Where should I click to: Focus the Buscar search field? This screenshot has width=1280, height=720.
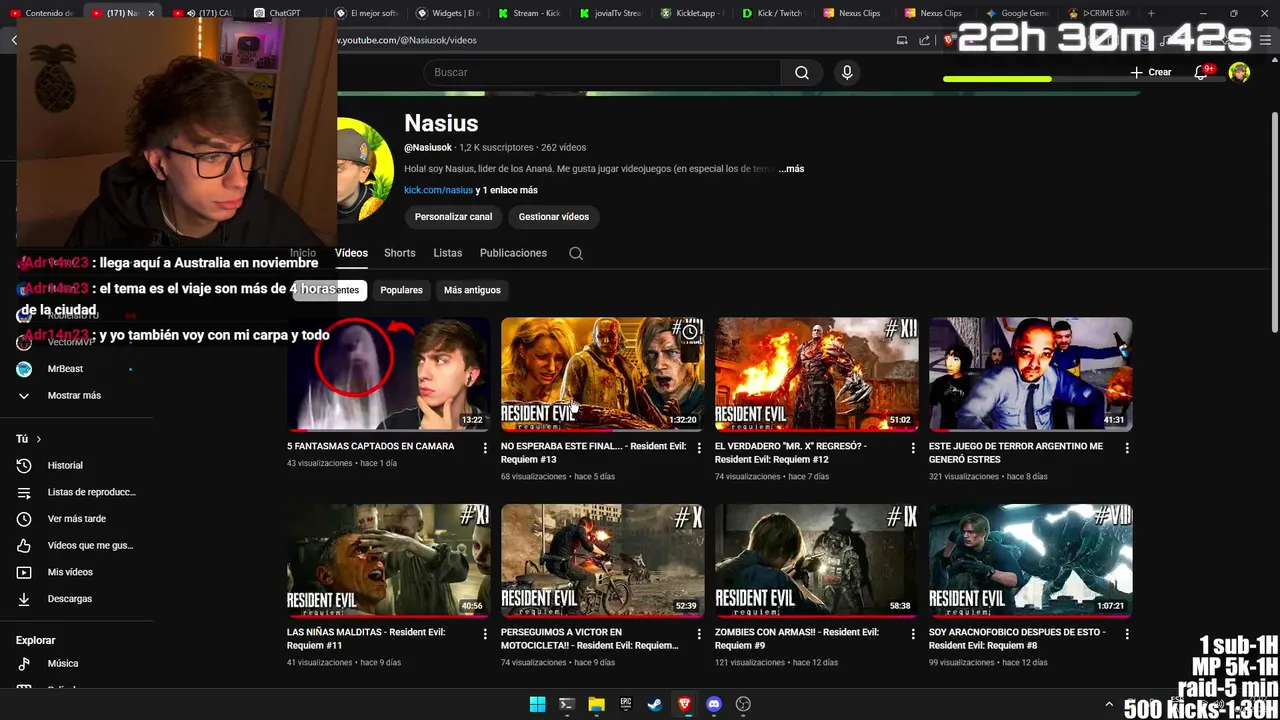(x=602, y=72)
